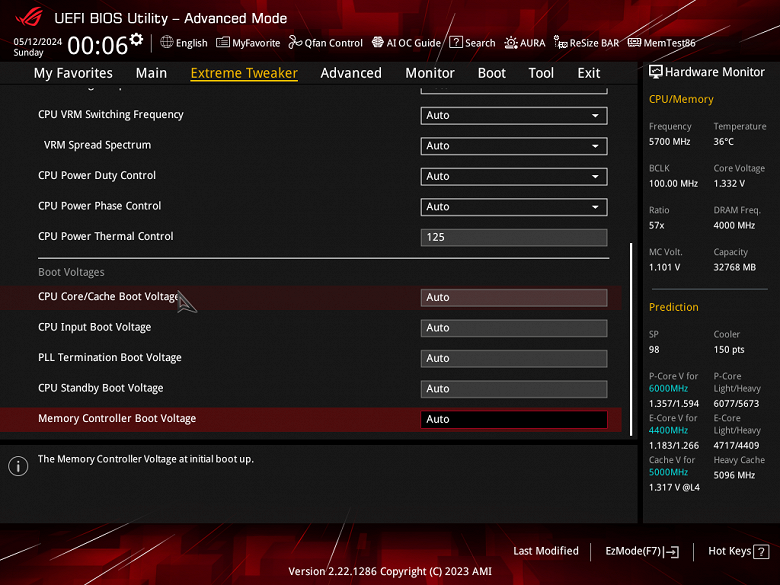Click the Hot Keys question-mark icon
The height and width of the screenshot is (585, 780).
coord(761,551)
